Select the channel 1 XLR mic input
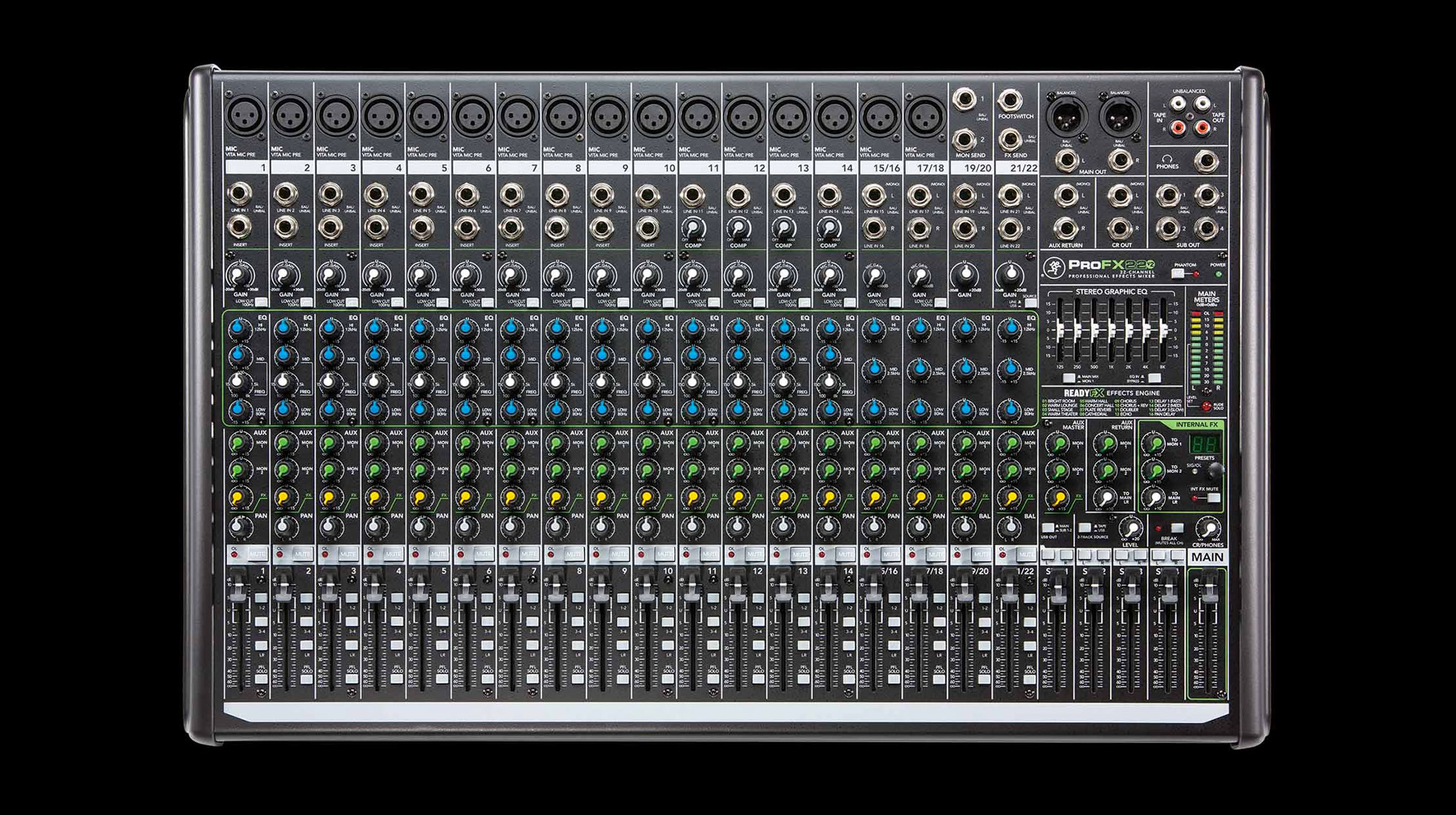The width and height of the screenshot is (1456, 815). (244, 117)
